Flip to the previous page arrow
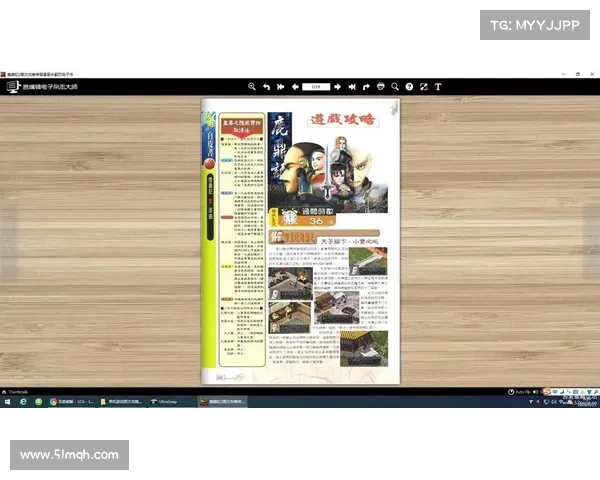 294,87
